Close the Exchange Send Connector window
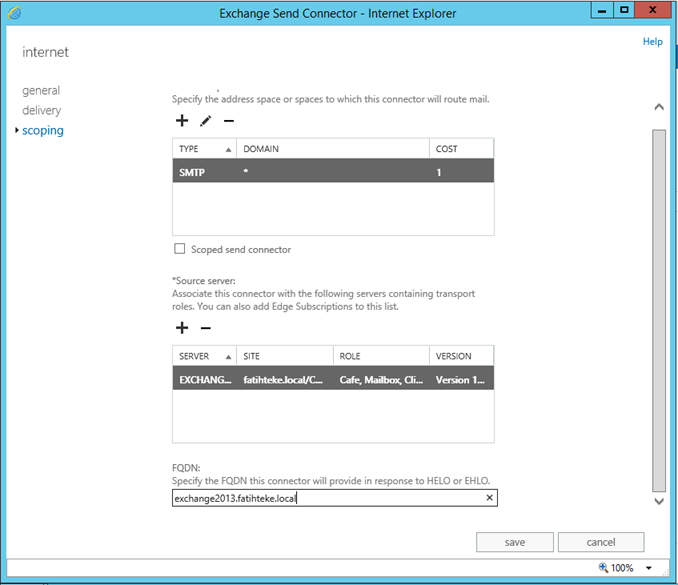This screenshot has width=678, height=585. point(652,10)
